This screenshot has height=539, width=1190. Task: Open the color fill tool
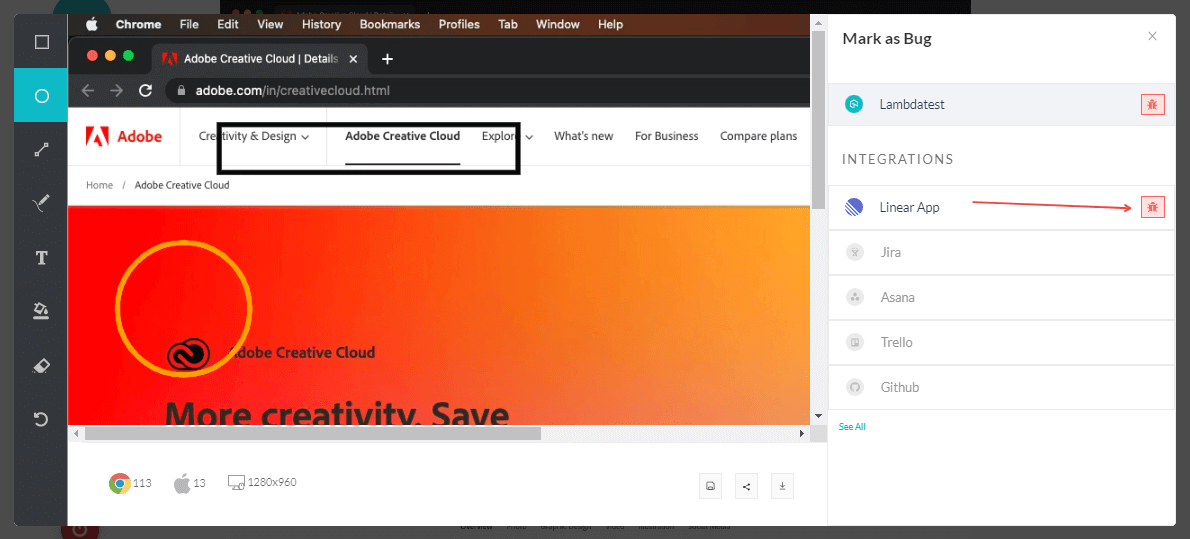tap(41, 311)
